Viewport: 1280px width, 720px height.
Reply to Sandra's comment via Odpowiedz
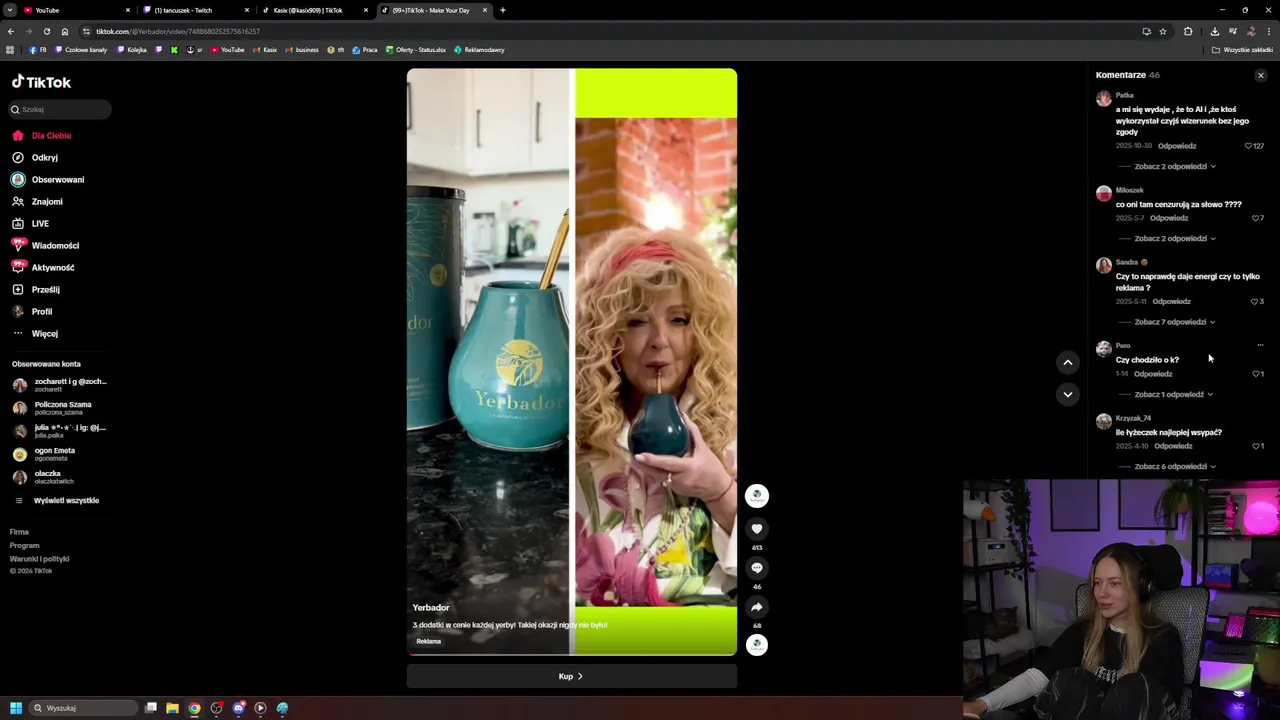(1172, 301)
